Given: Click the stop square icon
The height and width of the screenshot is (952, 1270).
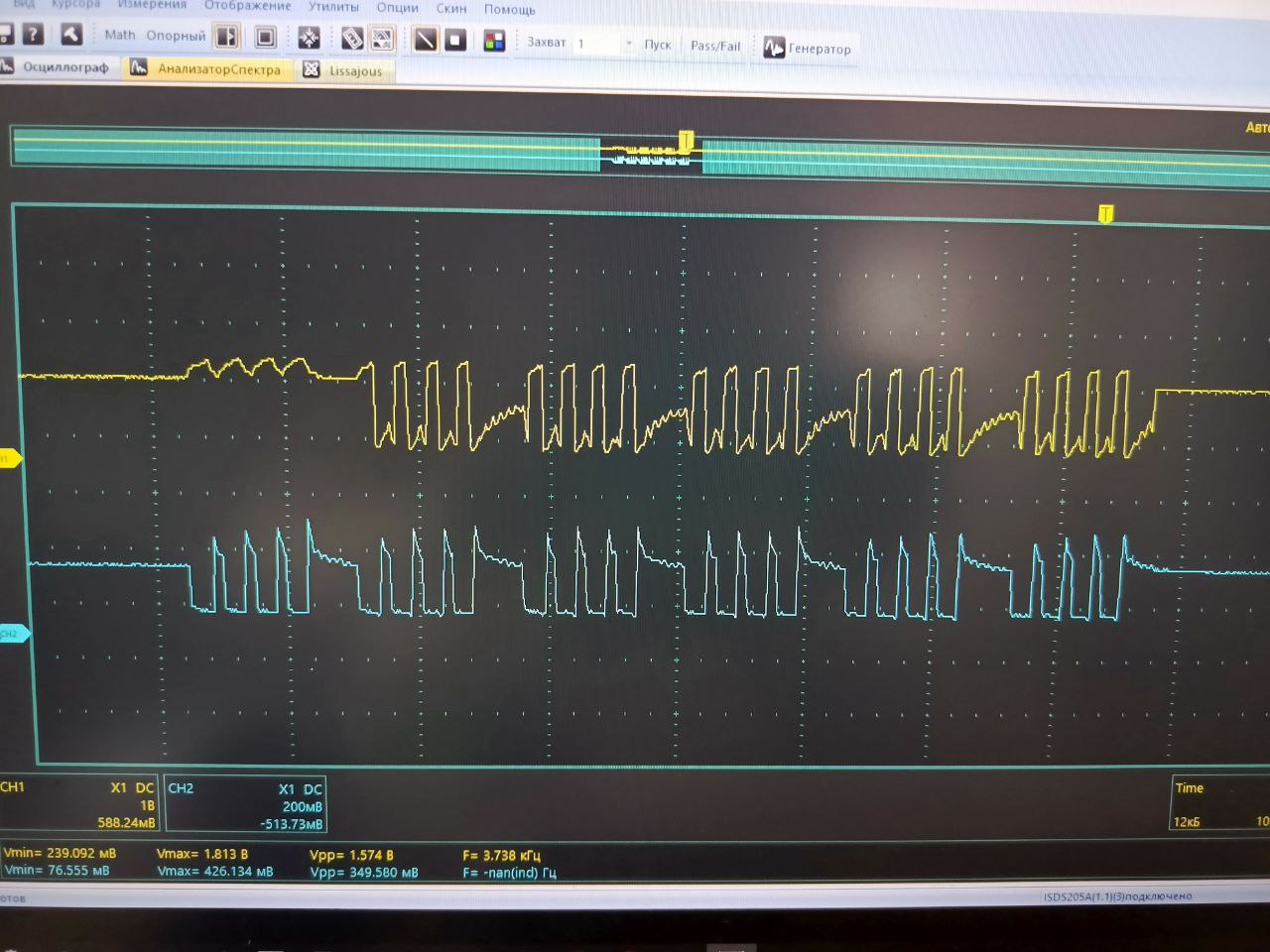Looking at the screenshot, I should click(x=454, y=40).
